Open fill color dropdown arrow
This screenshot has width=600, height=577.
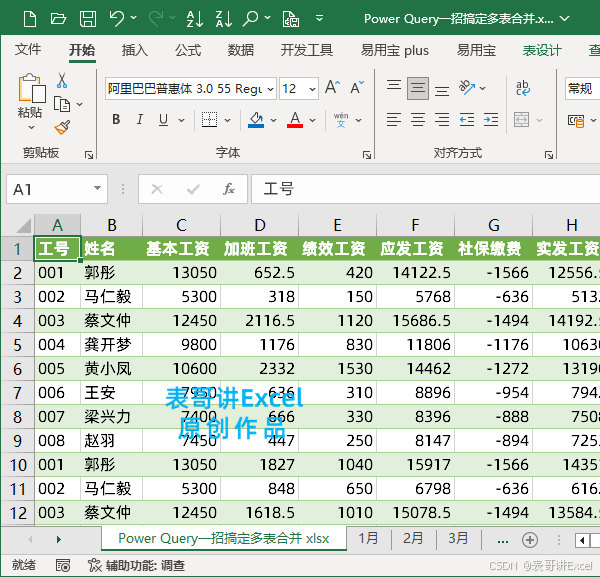273,121
